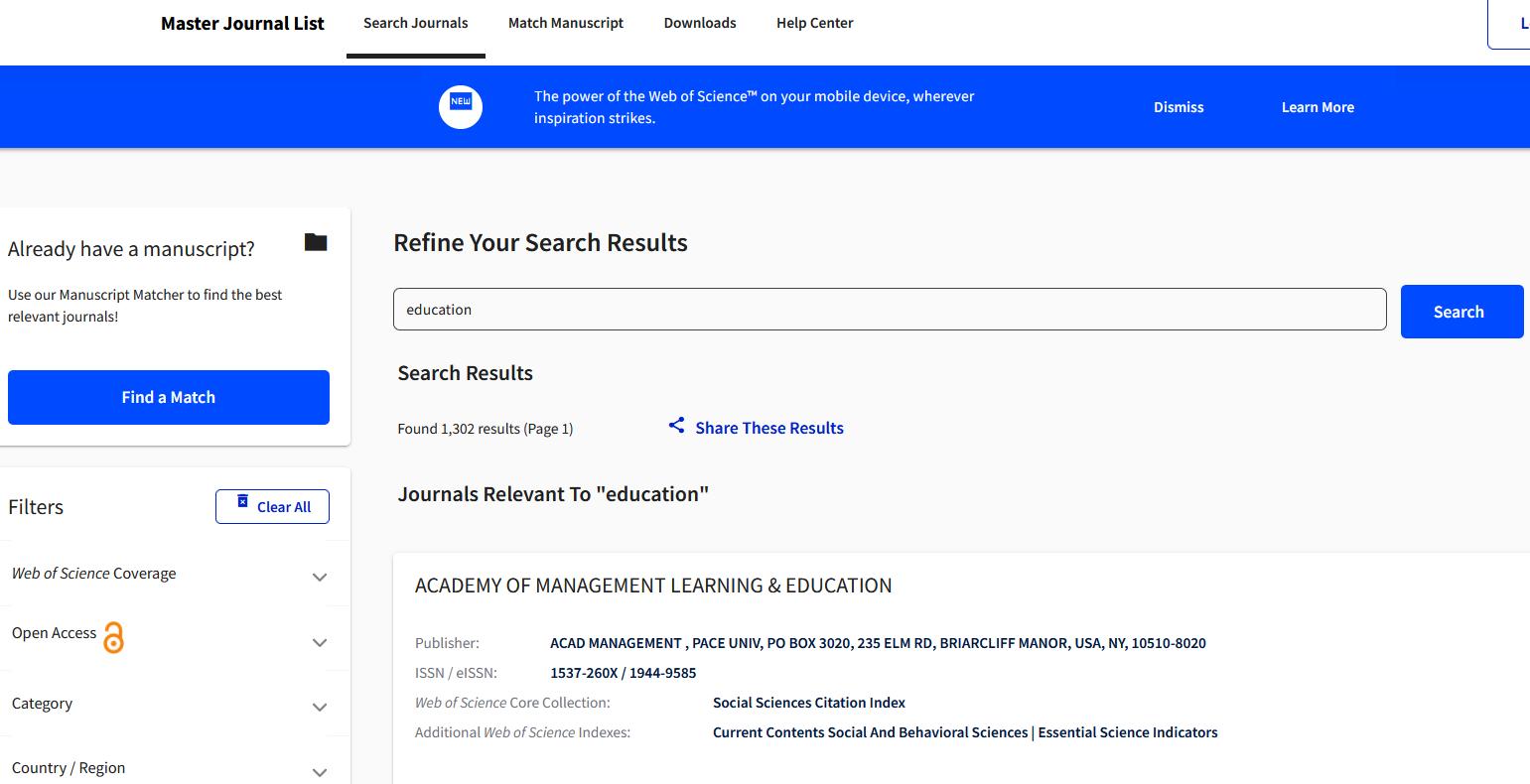1530x784 pixels.
Task: Select the Search Journals tab
Action: 415,23
